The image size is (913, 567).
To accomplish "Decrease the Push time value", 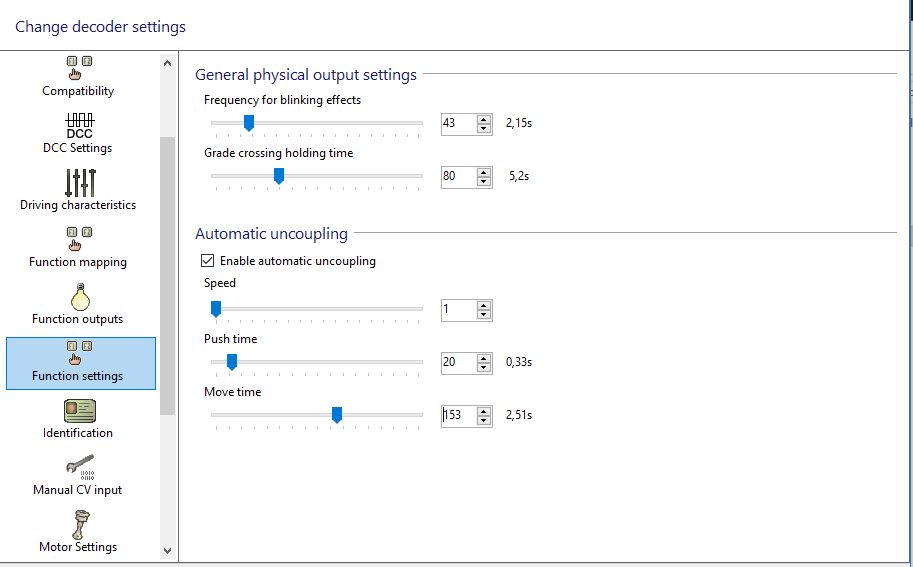I will [484, 367].
